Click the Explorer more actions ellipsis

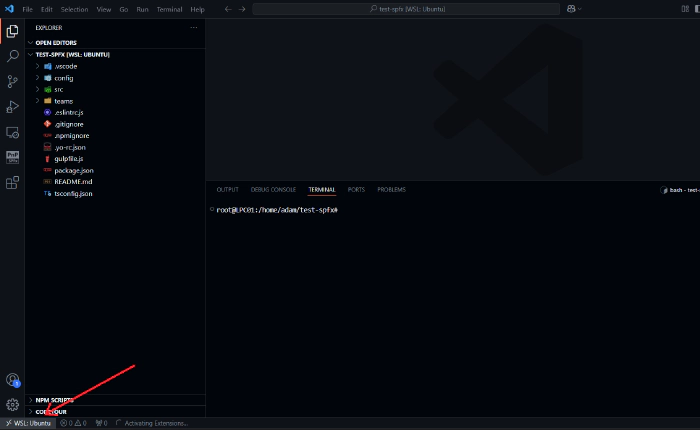[x=194, y=28]
